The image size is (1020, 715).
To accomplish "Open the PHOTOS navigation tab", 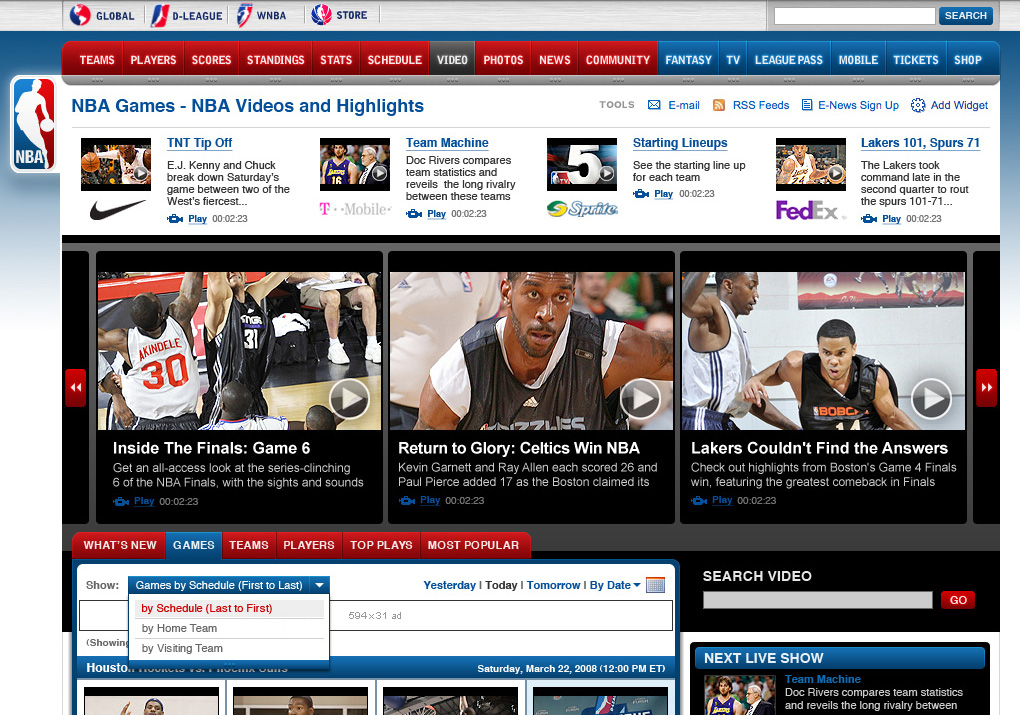I will (x=503, y=59).
